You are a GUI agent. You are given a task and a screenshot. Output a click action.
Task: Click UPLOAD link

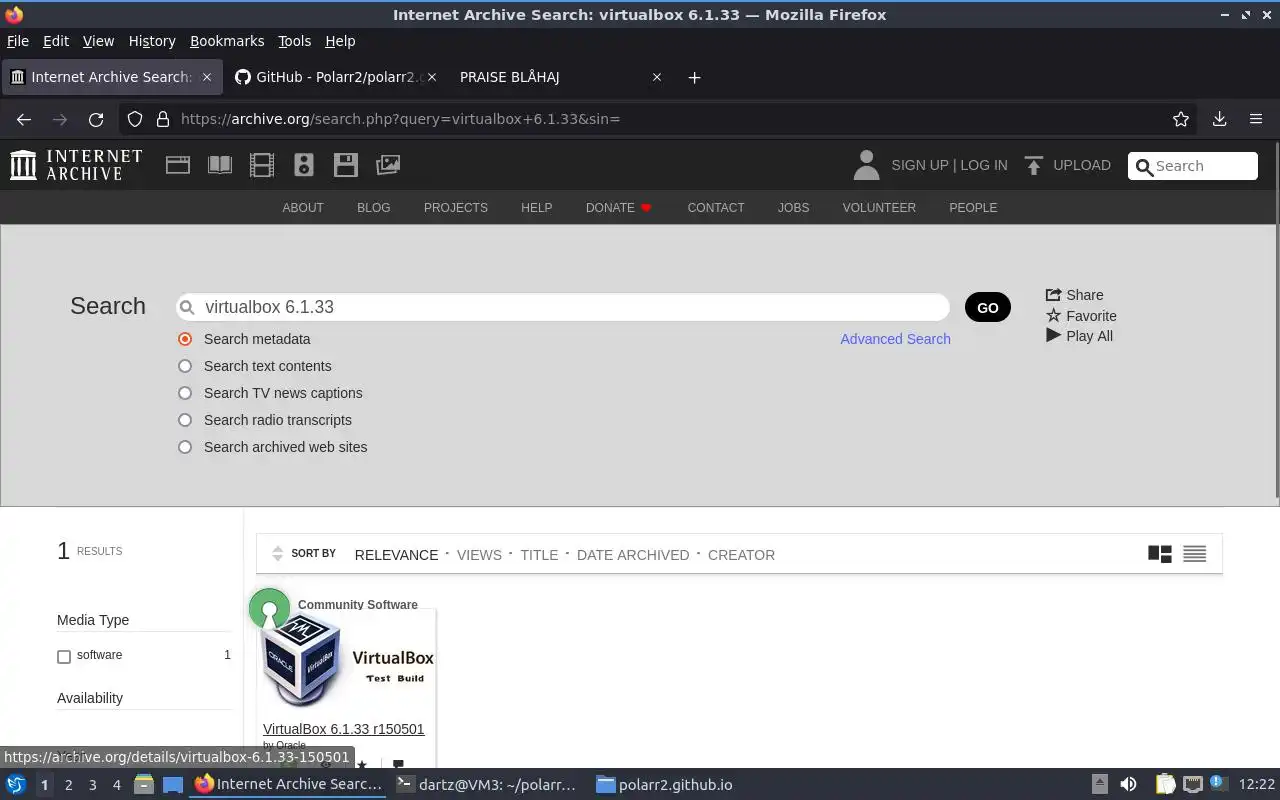pos(1082,165)
